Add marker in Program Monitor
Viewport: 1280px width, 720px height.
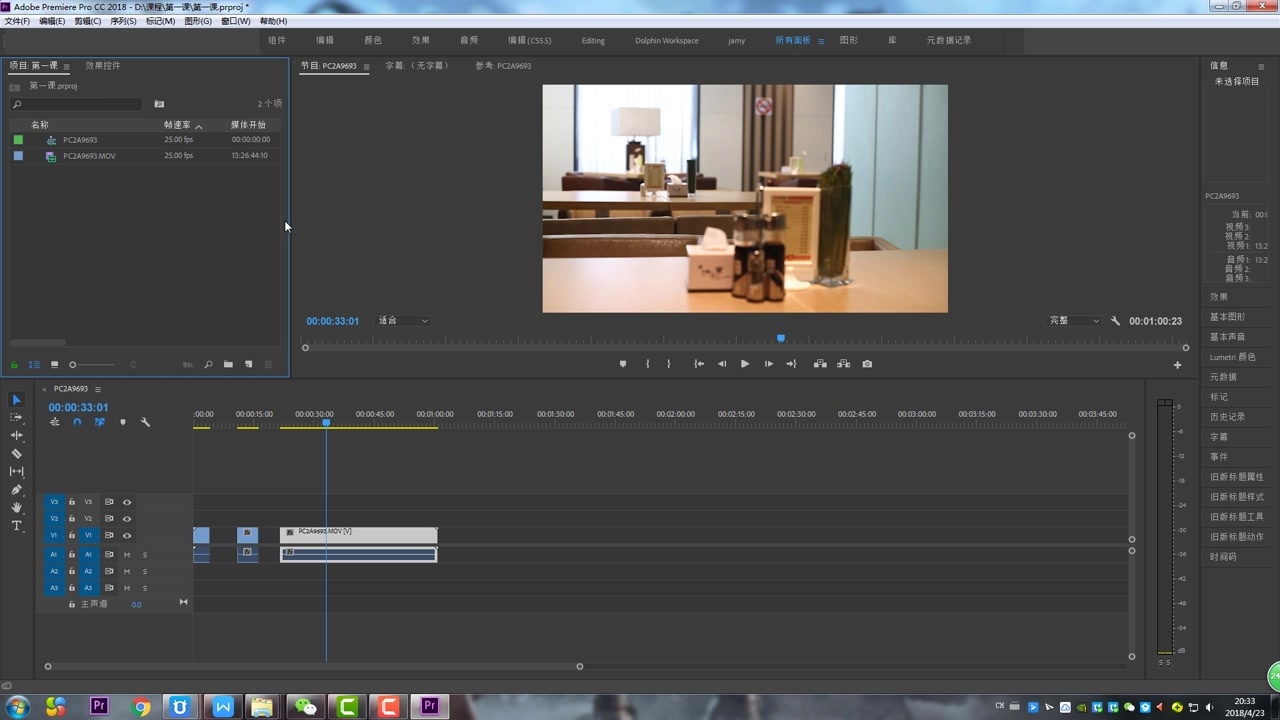coord(623,364)
